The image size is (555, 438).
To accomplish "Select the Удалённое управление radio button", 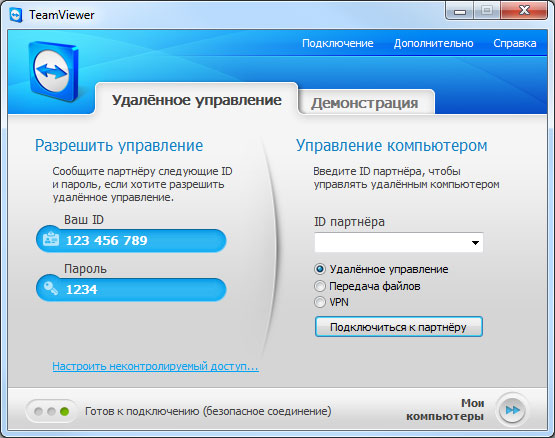I will [x=320, y=269].
